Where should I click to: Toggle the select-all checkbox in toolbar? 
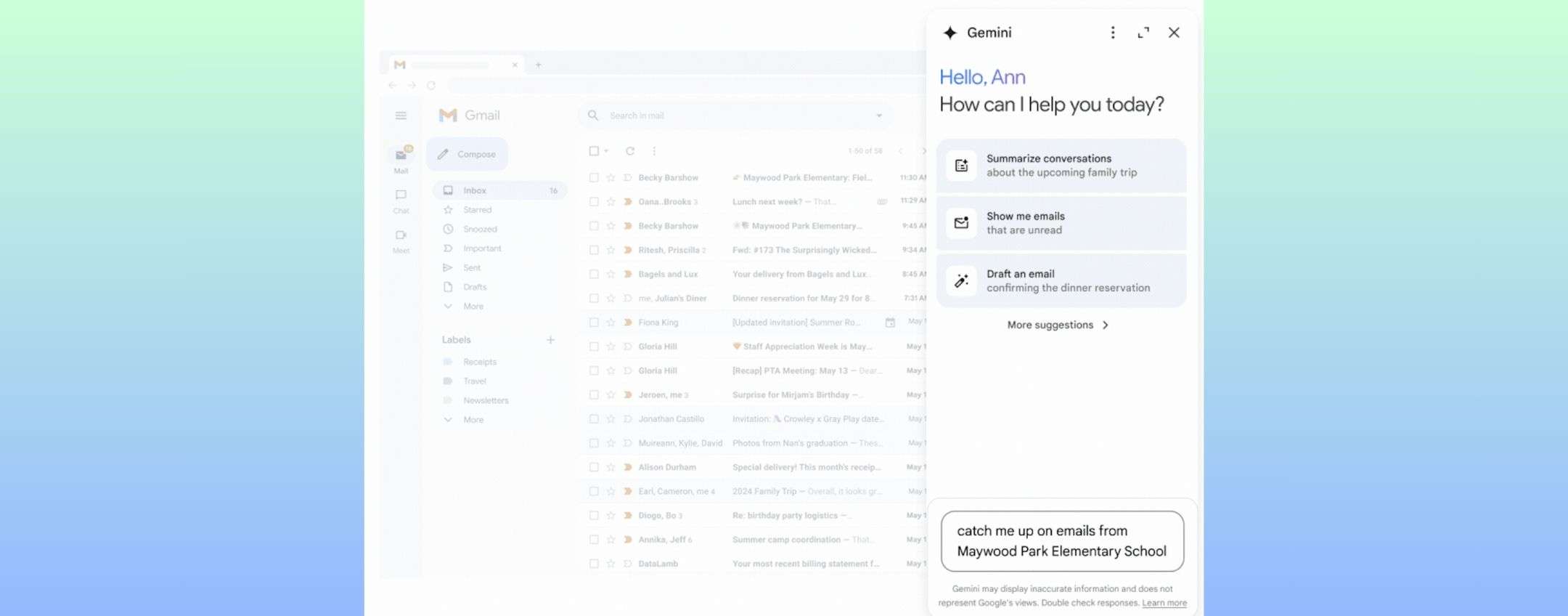594,151
